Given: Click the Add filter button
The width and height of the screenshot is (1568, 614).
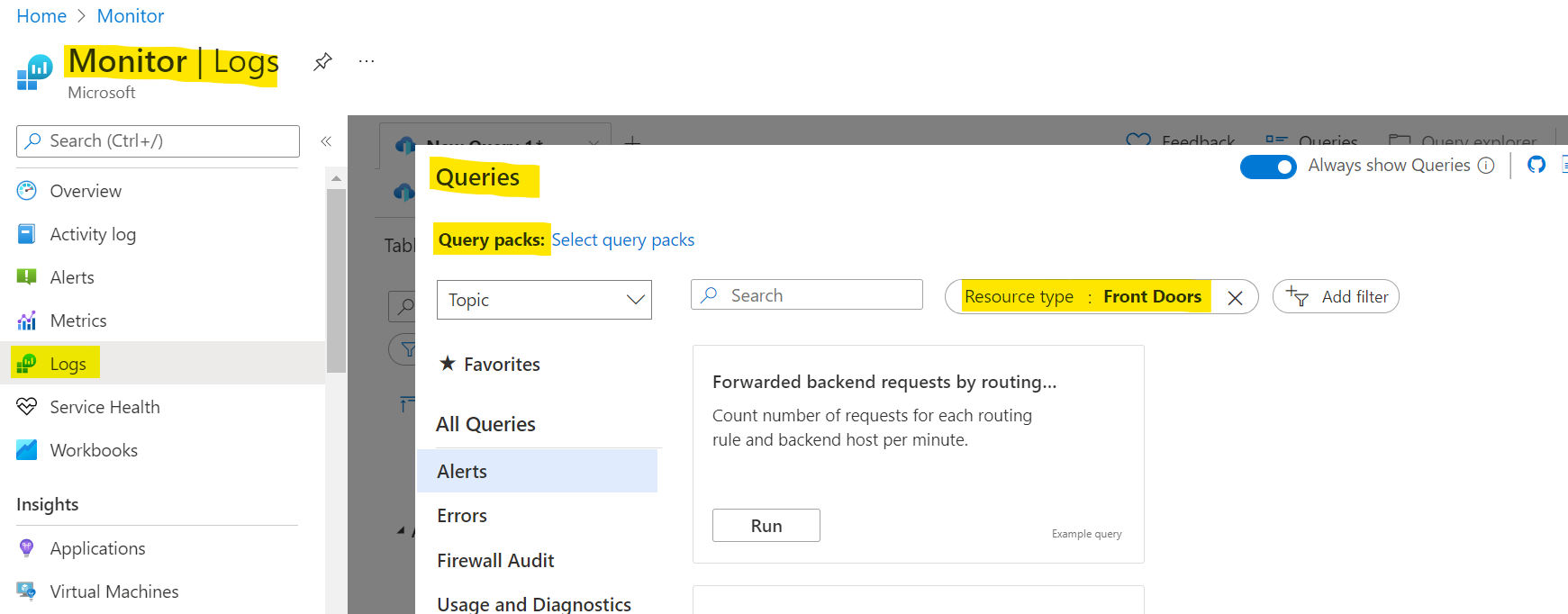Looking at the screenshot, I should coord(1336,297).
